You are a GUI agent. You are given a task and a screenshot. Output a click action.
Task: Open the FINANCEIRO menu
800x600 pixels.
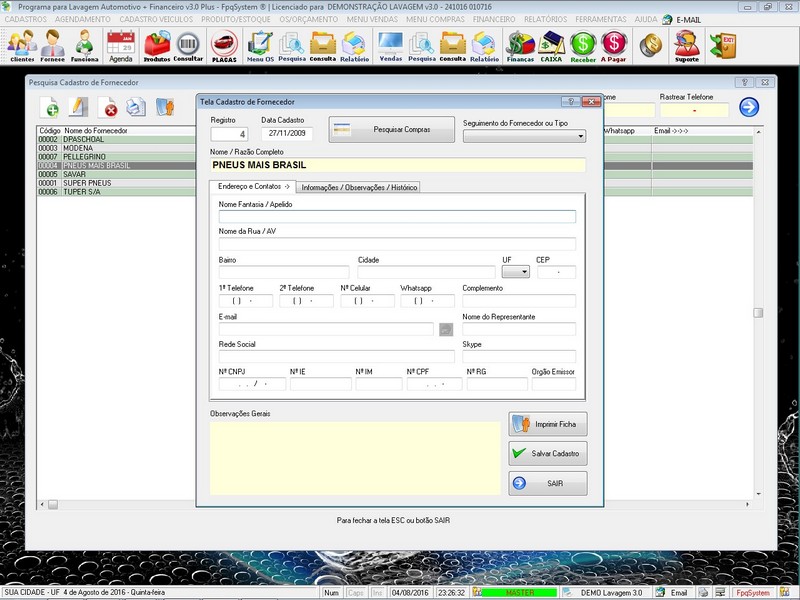tap(494, 19)
